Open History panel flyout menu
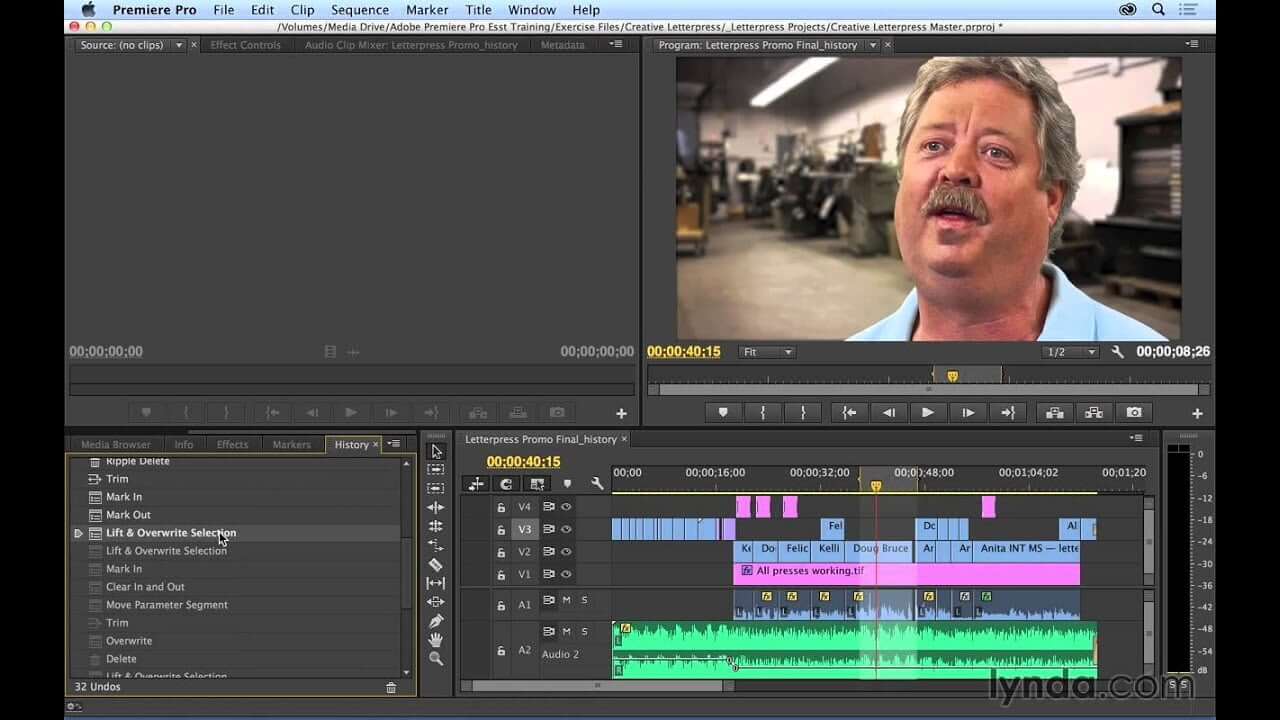1280x720 pixels. (x=394, y=444)
